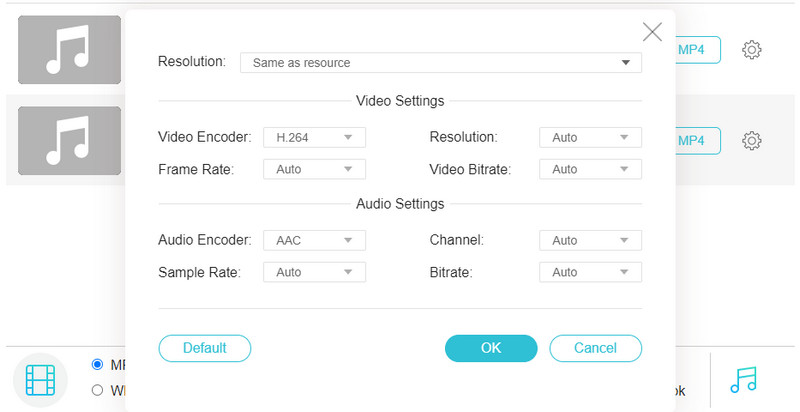Image resolution: width=800 pixels, height=412 pixels.
Task: Open the Channel dropdown
Action: (590, 240)
